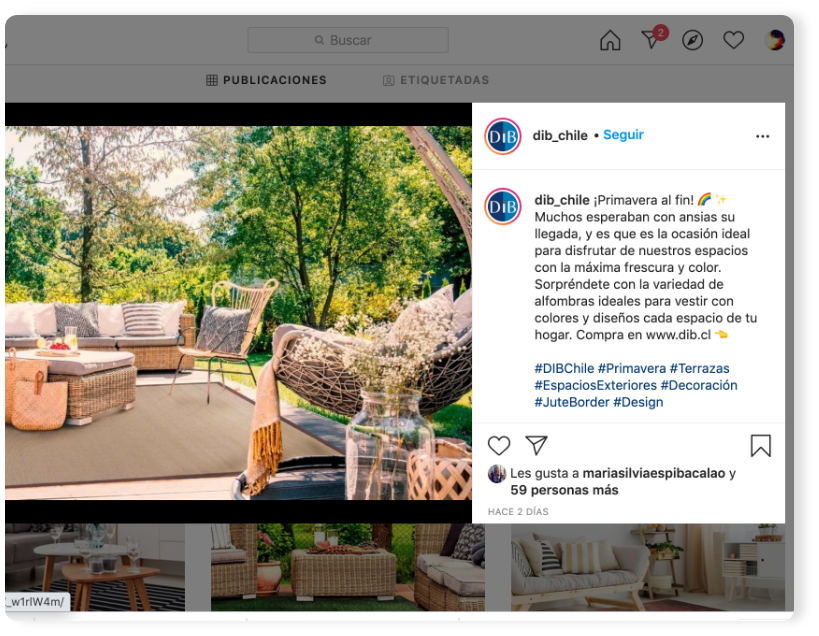Switch to the Publicaciones tab
The width and height of the screenshot is (819, 636).
266,80
